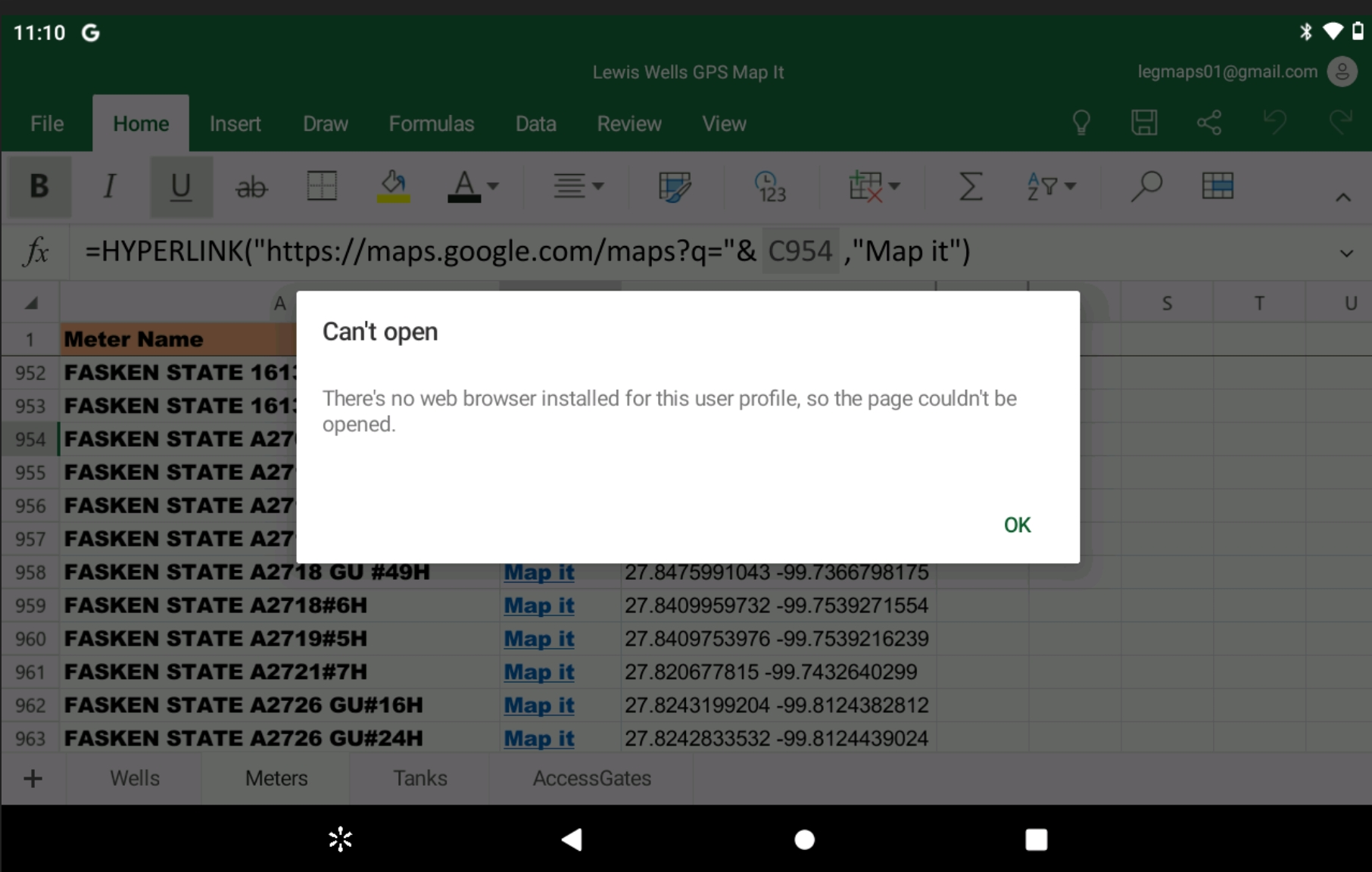Open the View tab

pyautogui.click(x=724, y=123)
